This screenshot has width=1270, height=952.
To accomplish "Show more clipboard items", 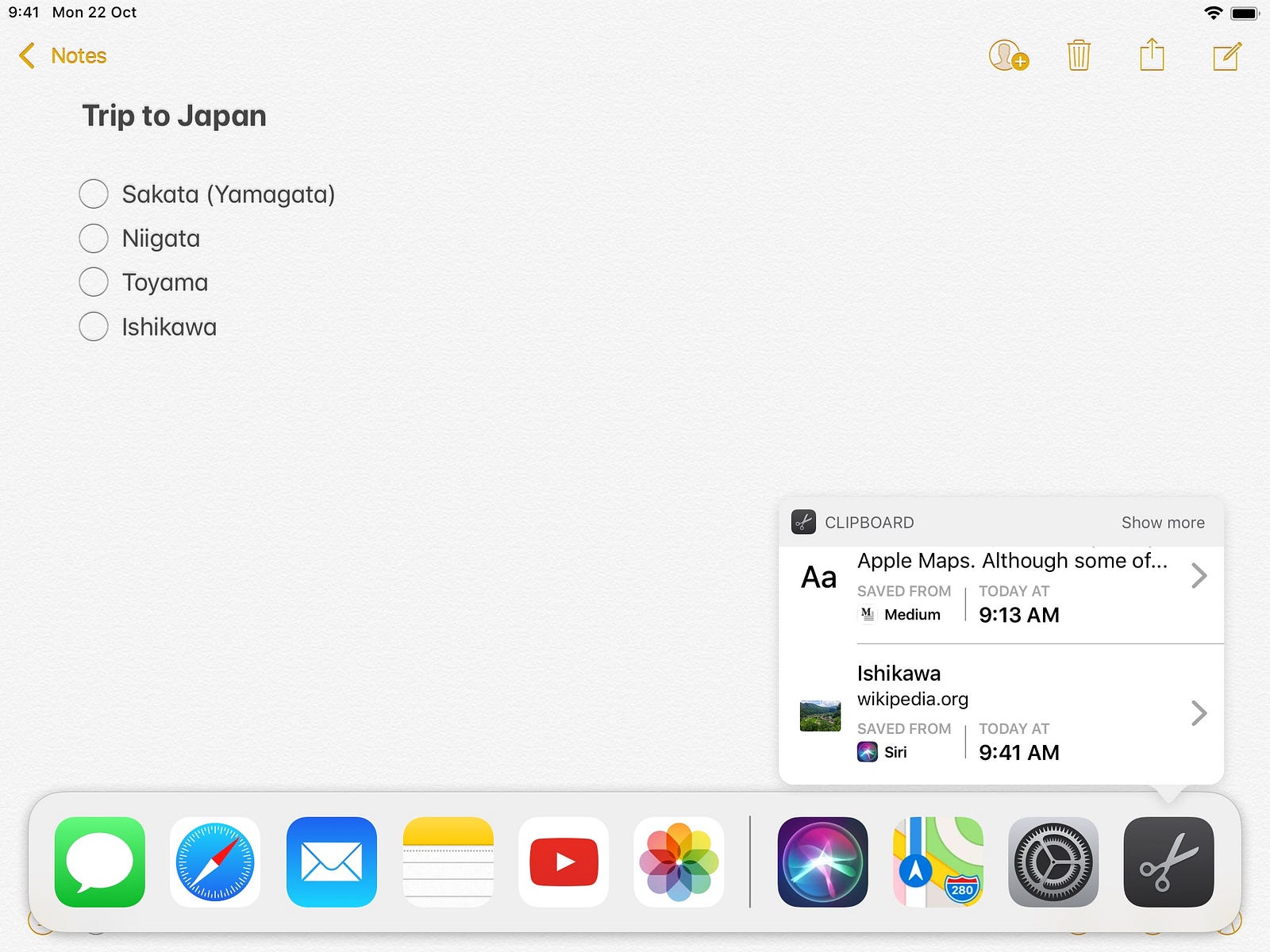I will 1163,523.
